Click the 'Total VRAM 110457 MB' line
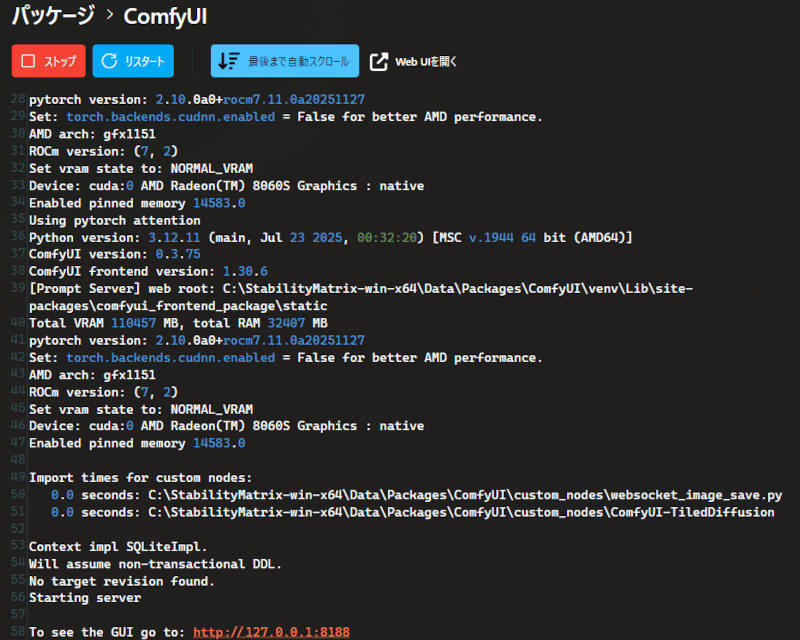 click(x=178, y=323)
